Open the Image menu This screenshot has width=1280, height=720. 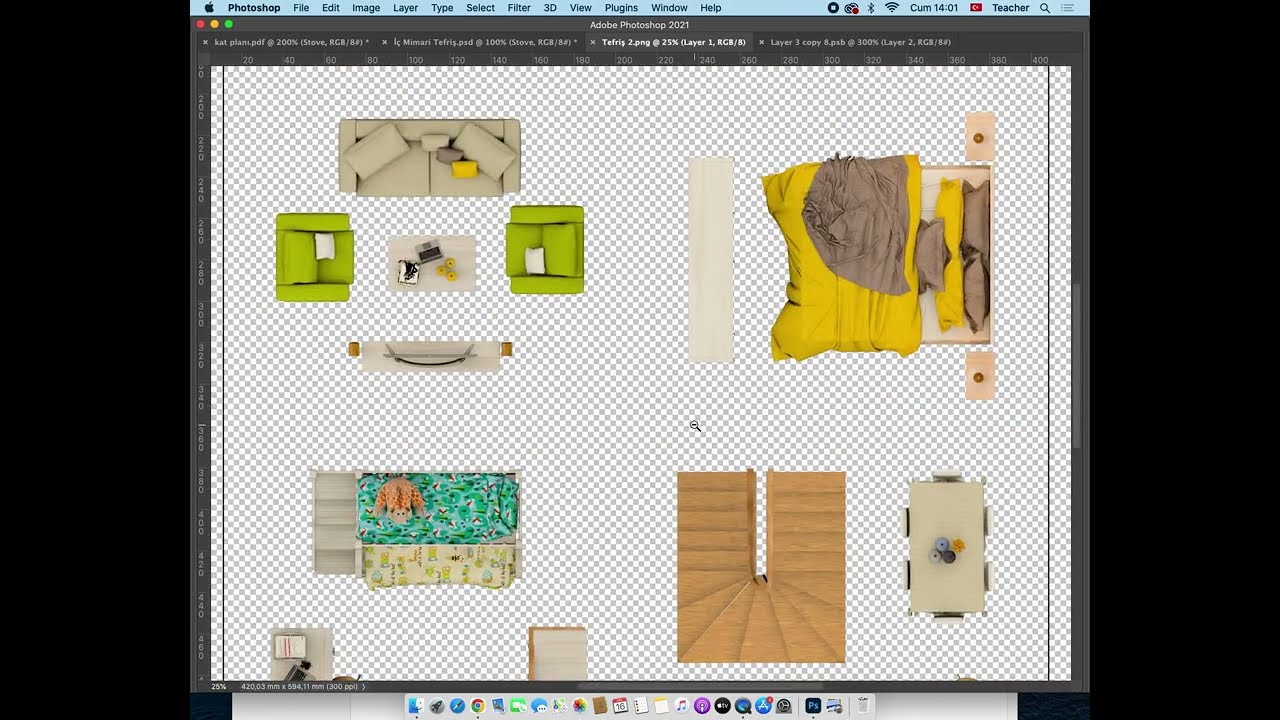tap(366, 8)
